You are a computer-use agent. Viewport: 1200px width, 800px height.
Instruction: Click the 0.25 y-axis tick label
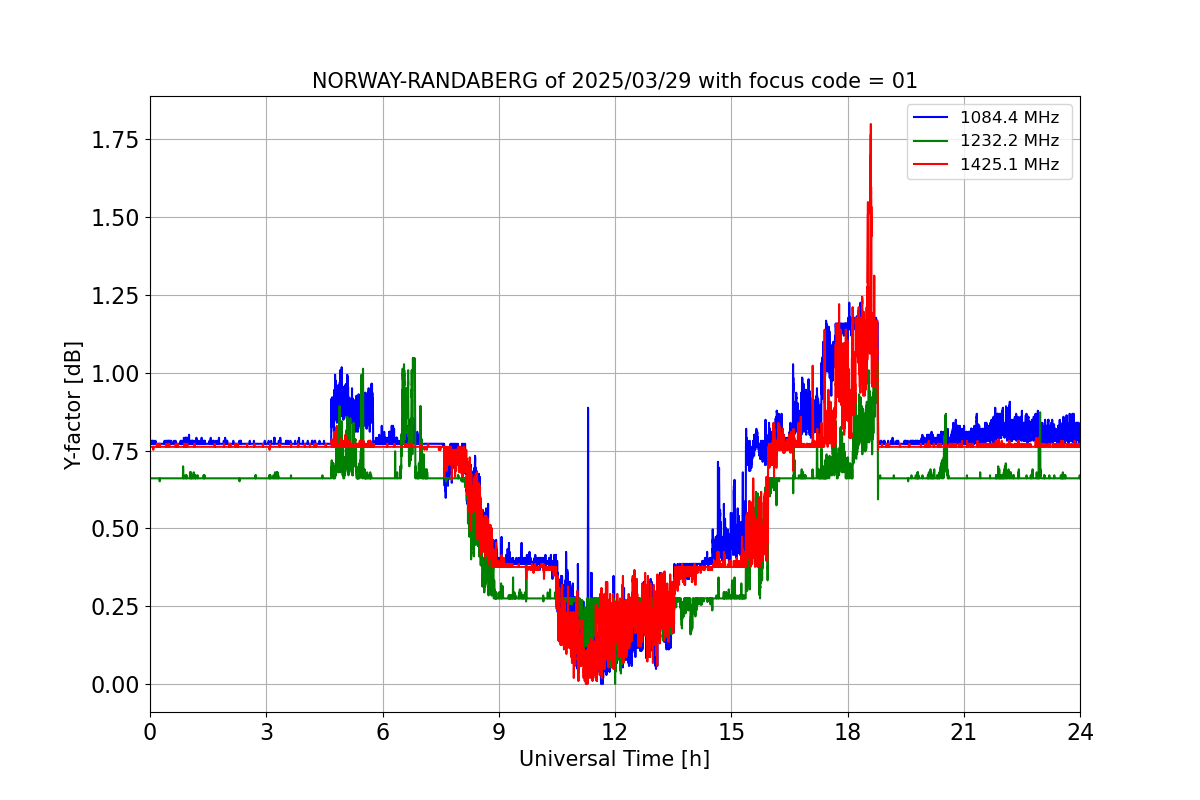[x=114, y=606]
